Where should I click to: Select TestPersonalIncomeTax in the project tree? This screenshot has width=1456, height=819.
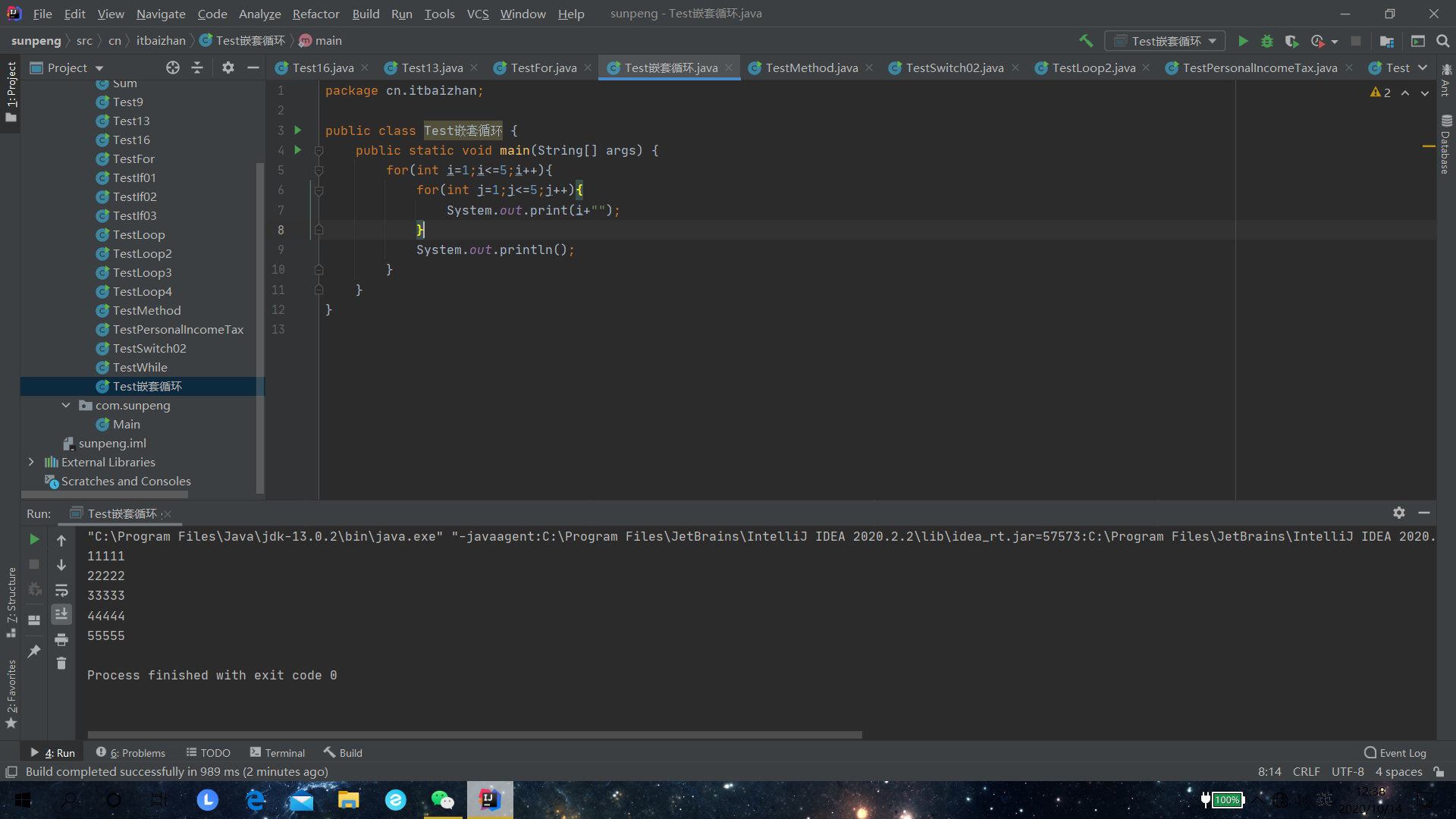(x=177, y=330)
